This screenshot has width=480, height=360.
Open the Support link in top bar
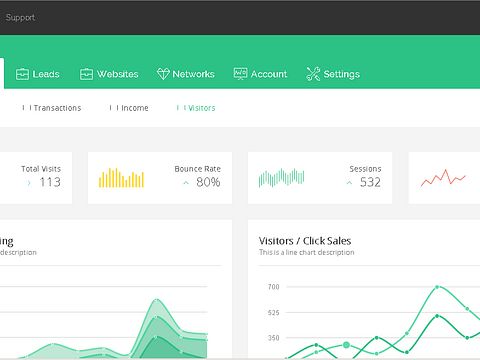(x=20, y=17)
